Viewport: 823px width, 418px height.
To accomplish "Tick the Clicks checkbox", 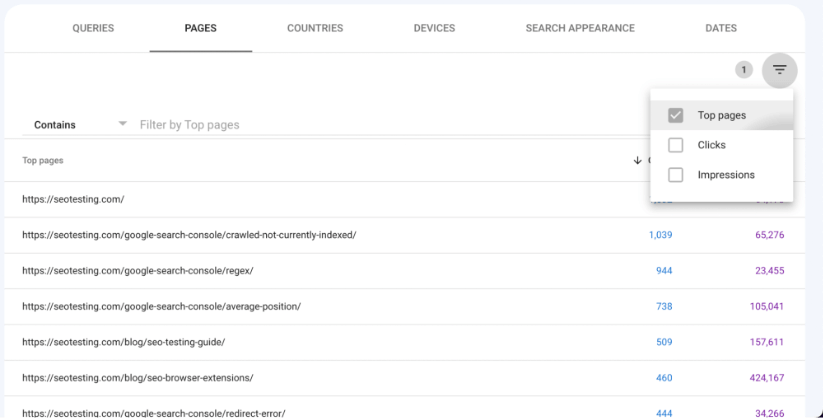I will point(676,145).
